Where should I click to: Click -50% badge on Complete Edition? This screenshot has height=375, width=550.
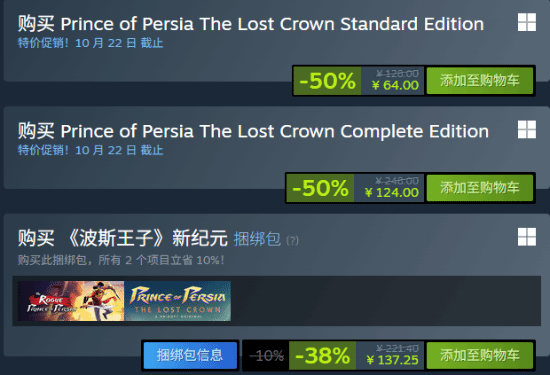(320, 188)
